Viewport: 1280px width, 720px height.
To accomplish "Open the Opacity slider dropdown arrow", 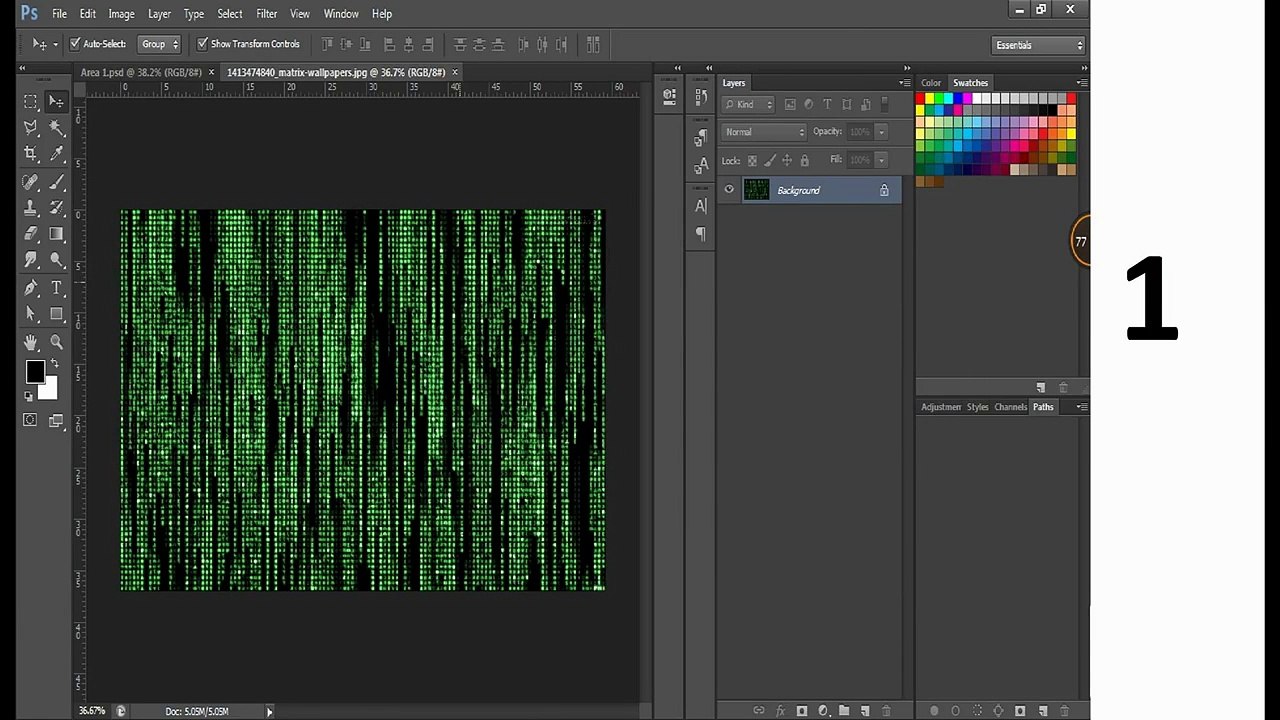I will point(881,132).
